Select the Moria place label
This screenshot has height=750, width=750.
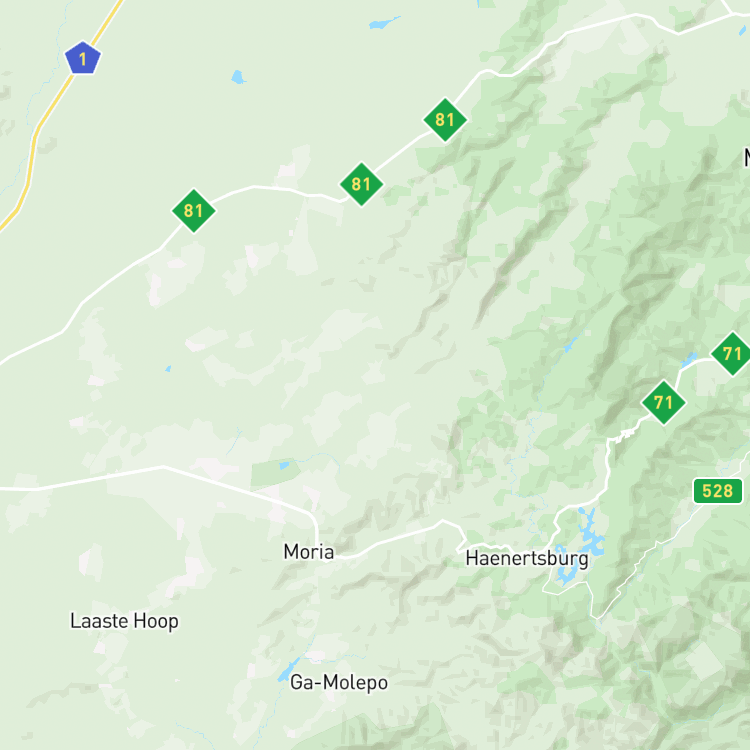309,551
